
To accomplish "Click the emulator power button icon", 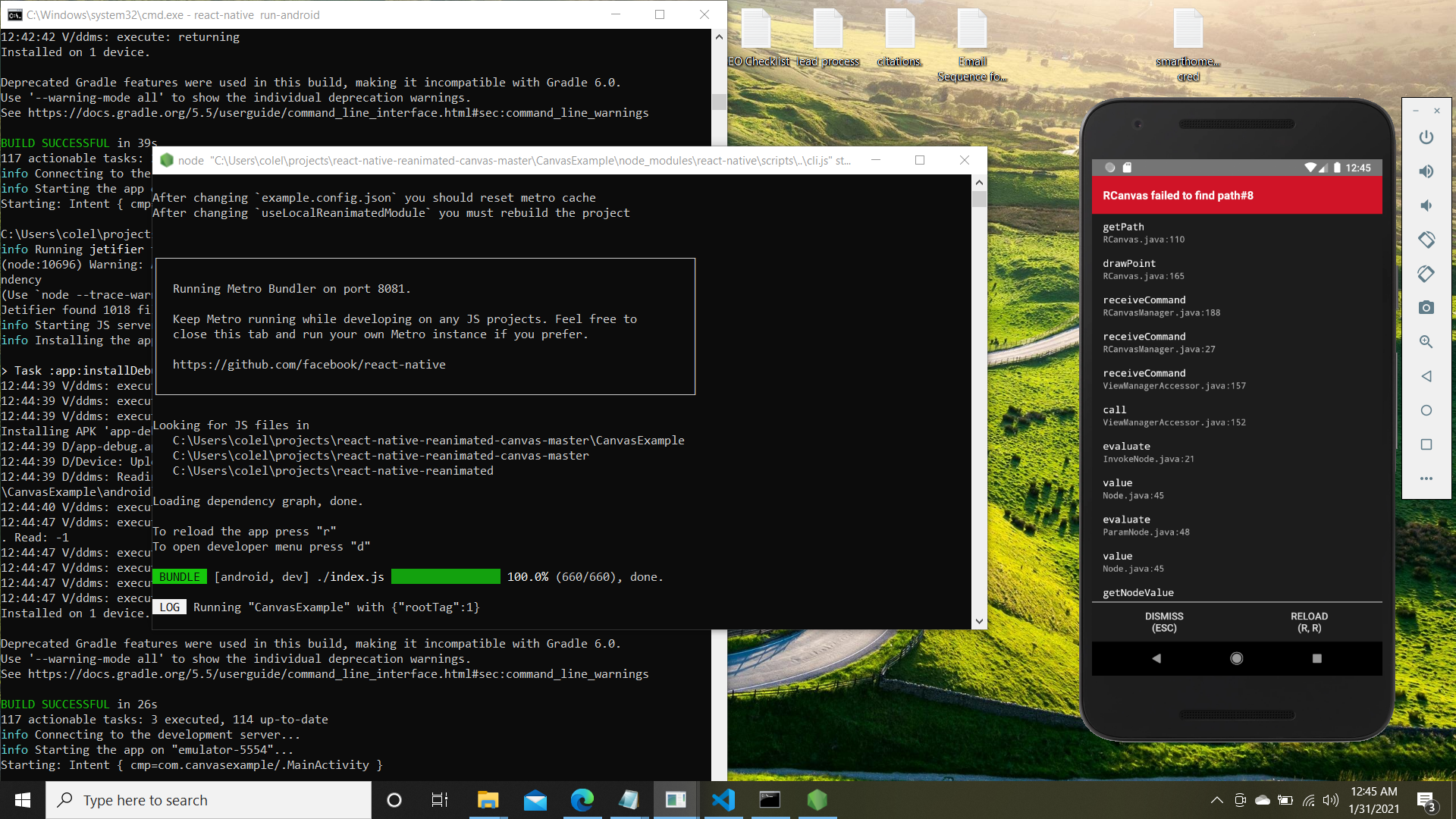I will click(1426, 137).
